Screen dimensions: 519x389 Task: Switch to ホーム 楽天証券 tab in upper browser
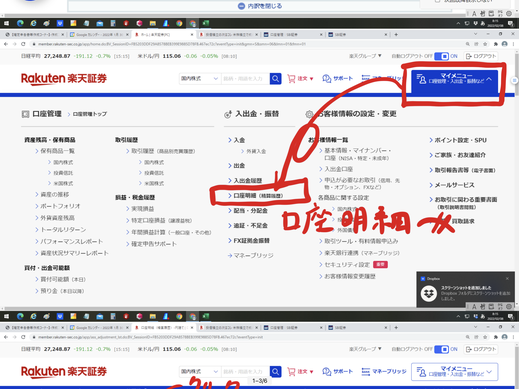[x=164, y=34]
